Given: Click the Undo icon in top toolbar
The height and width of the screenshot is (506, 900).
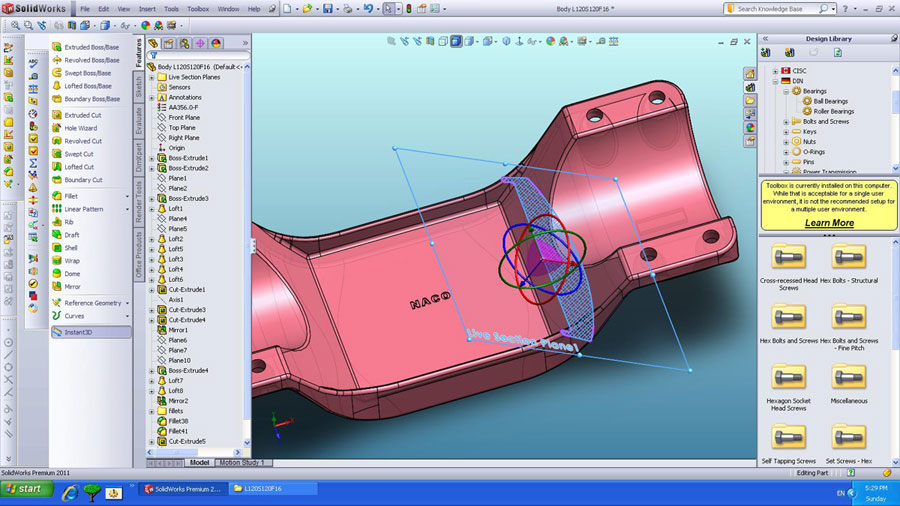Looking at the screenshot, I should pos(368,9).
